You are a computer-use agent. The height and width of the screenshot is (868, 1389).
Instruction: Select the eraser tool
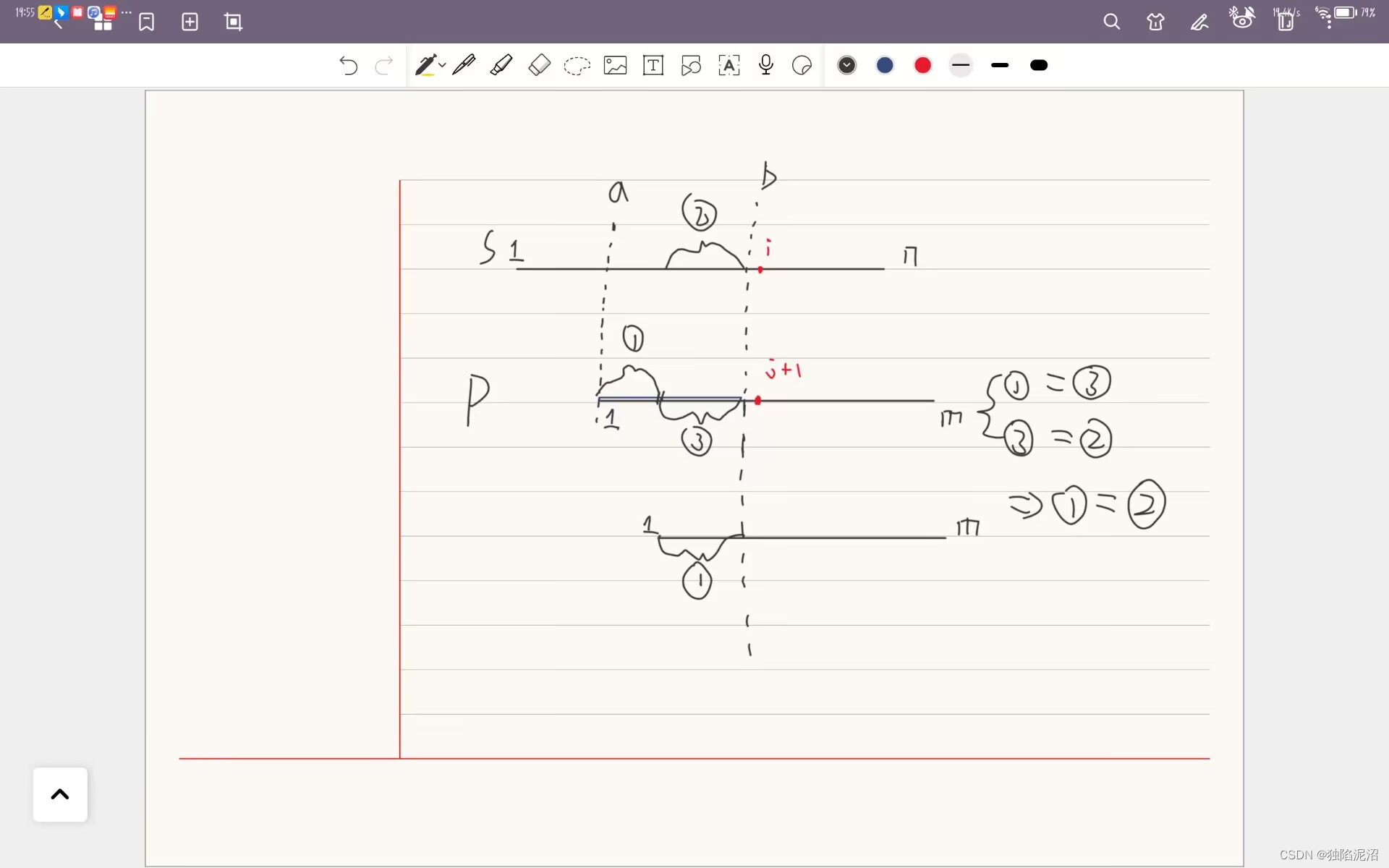click(x=539, y=65)
